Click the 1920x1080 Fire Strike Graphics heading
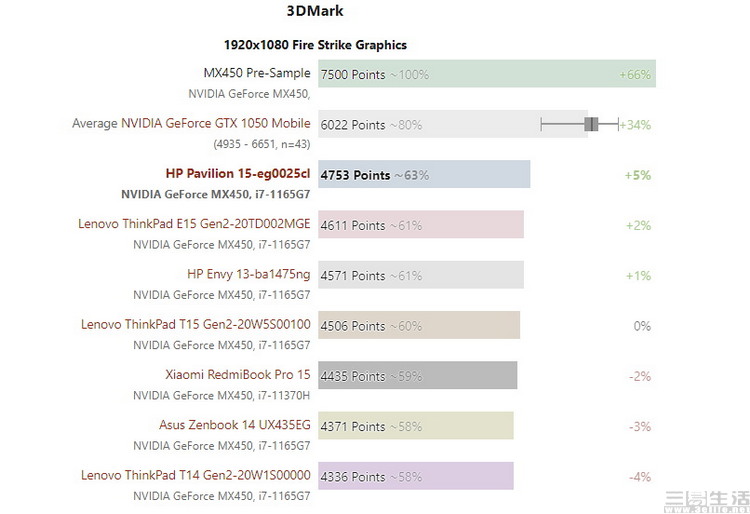750x514 pixels. tap(315, 45)
